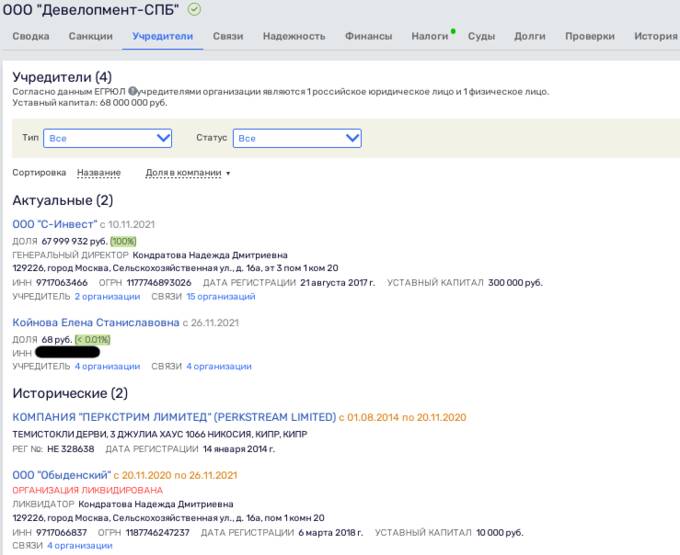This screenshot has width=680, height=555.
Task: Go to the Надежность tab
Action: pyautogui.click(x=294, y=36)
